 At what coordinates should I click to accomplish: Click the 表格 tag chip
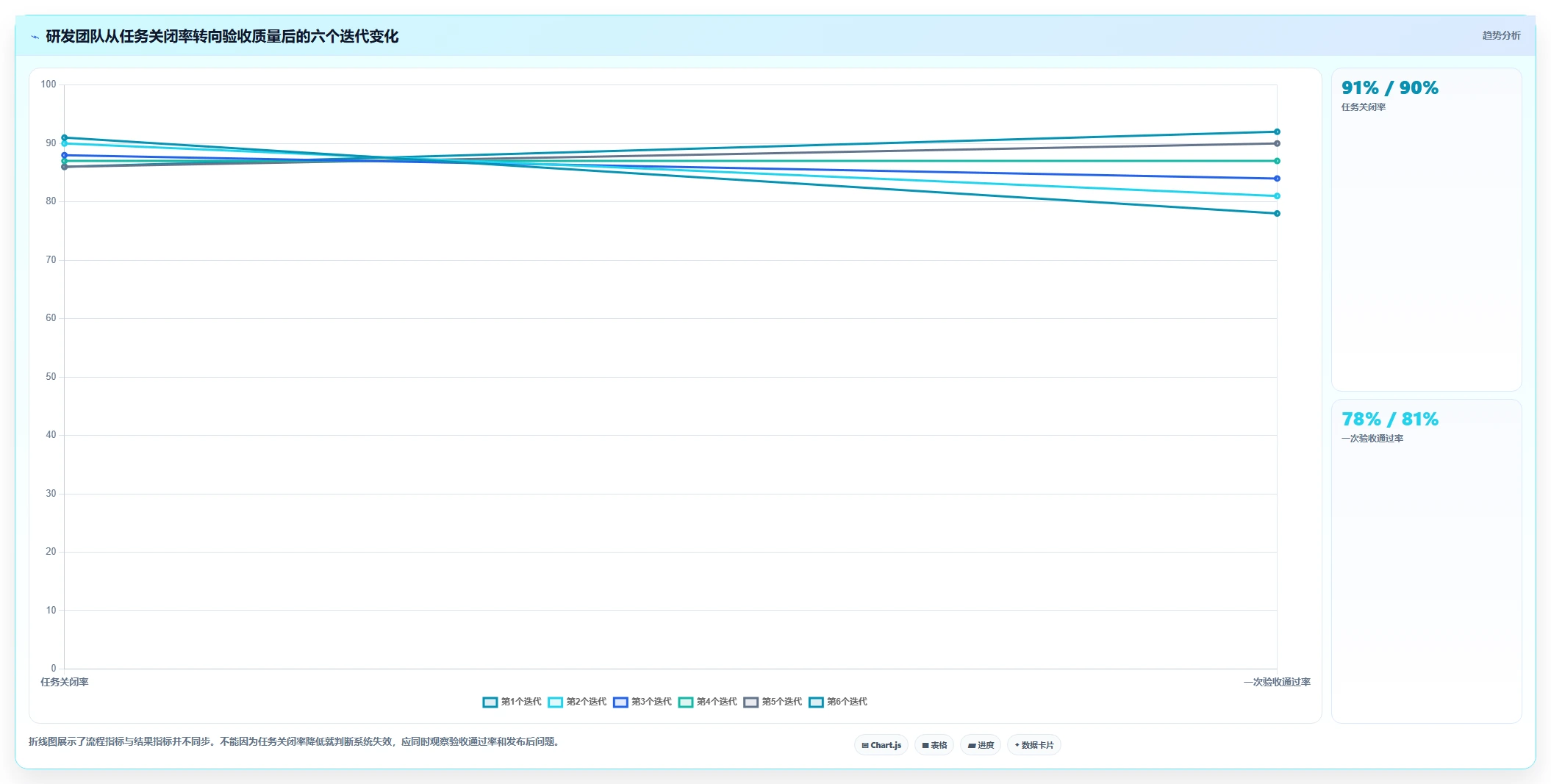click(x=934, y=745)
